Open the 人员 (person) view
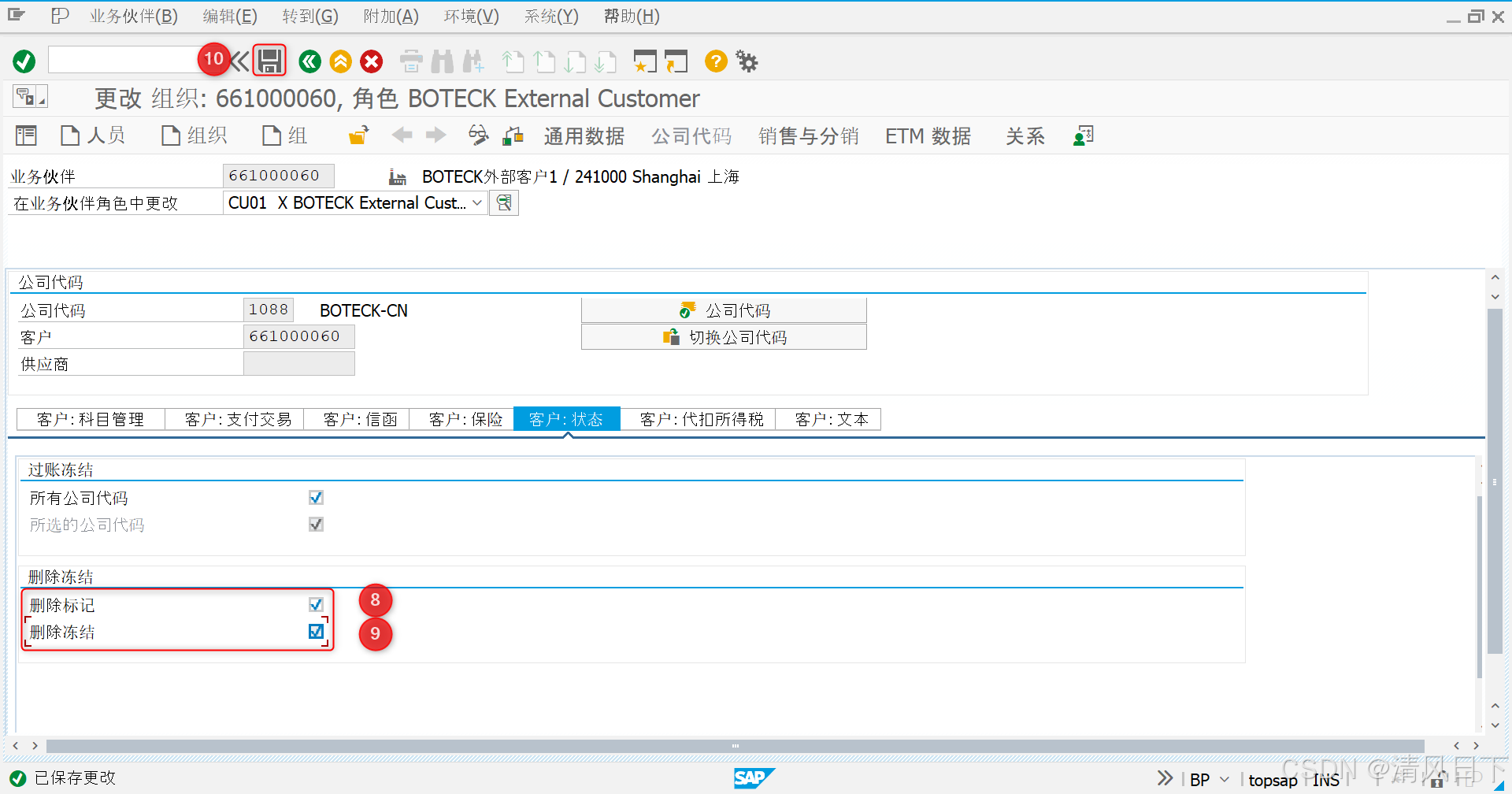Screen dimensions: 1512x794 point(93,135)
